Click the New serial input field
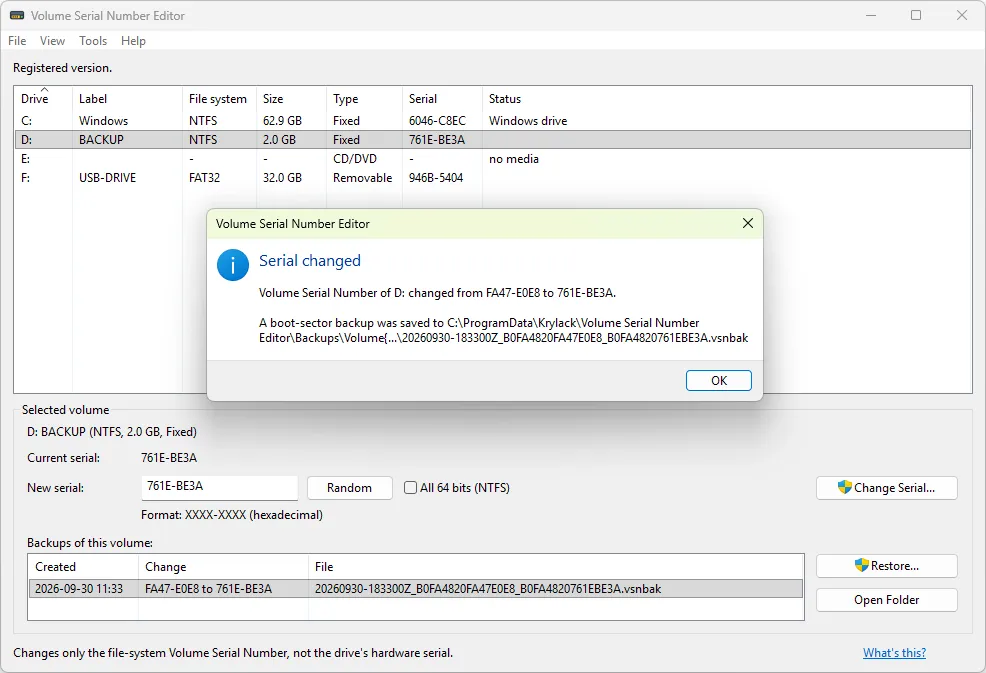 (x=219, y=487)
